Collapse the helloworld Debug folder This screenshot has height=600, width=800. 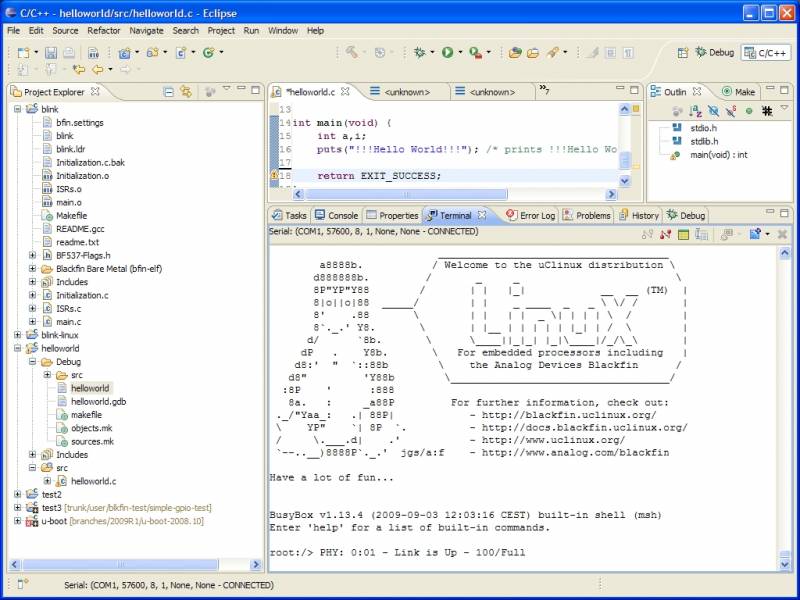(x=33, y=362)
